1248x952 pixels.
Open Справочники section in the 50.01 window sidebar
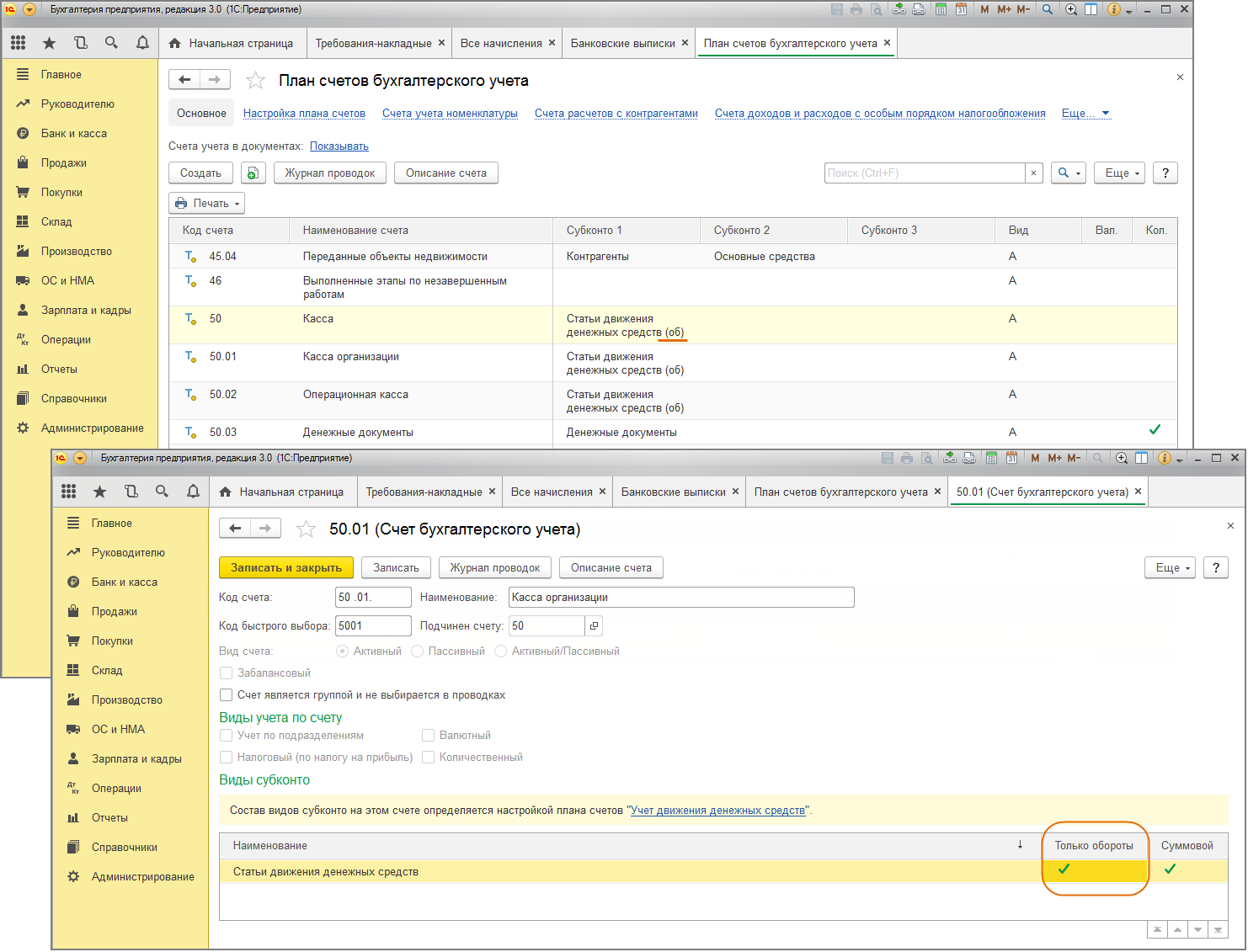125,848
